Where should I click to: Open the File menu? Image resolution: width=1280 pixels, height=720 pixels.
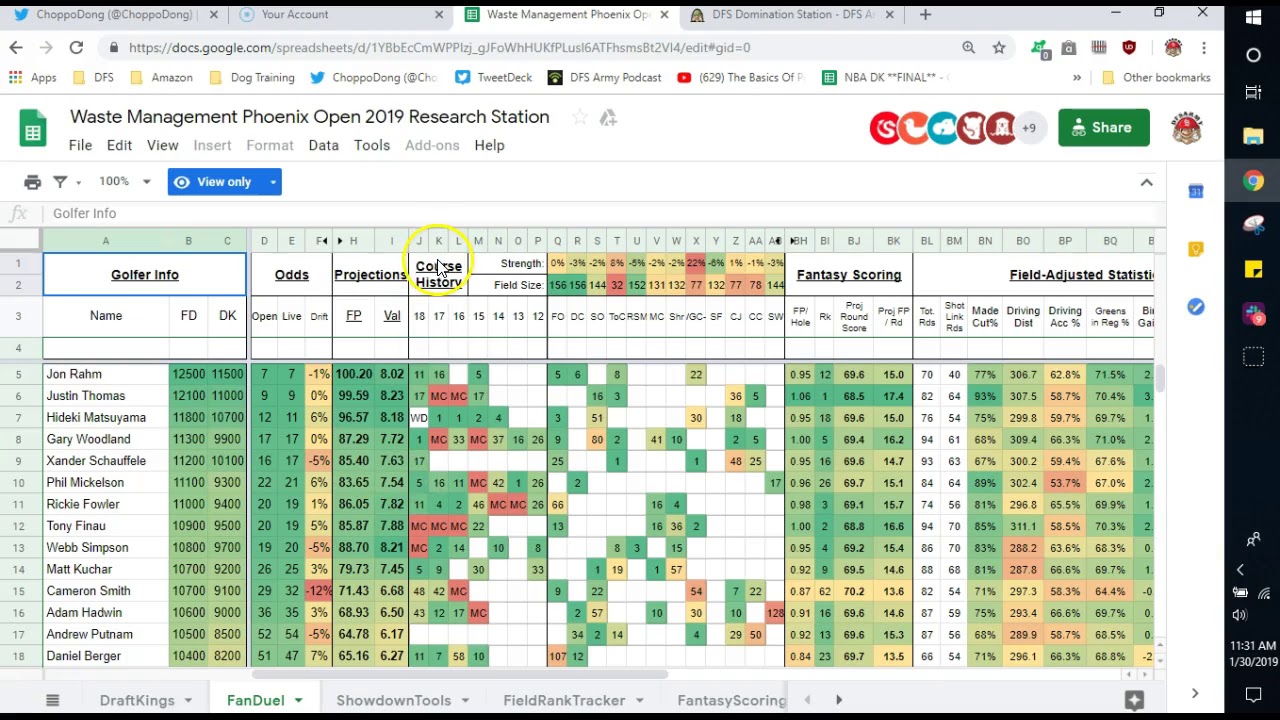(80, 145)
